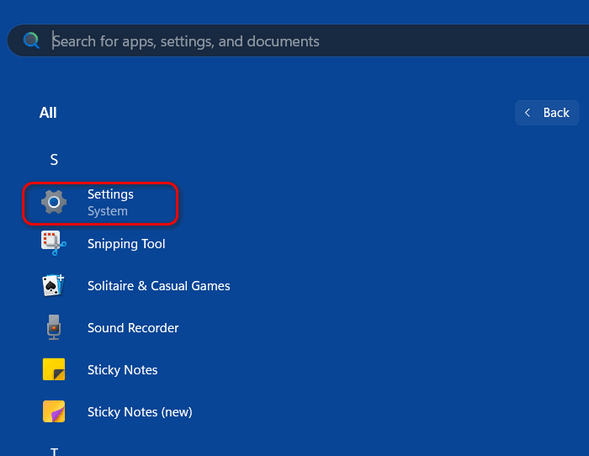Viewport: 589px width, 456px height.
Task: Click the 'Sticky Notes (new)' label
Action: point(140,412)
